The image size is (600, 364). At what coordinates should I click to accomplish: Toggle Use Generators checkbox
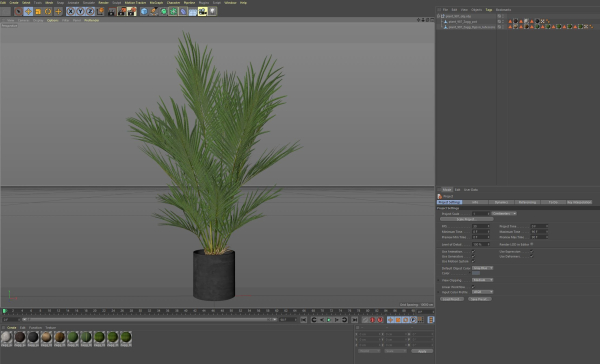(473, 257)
